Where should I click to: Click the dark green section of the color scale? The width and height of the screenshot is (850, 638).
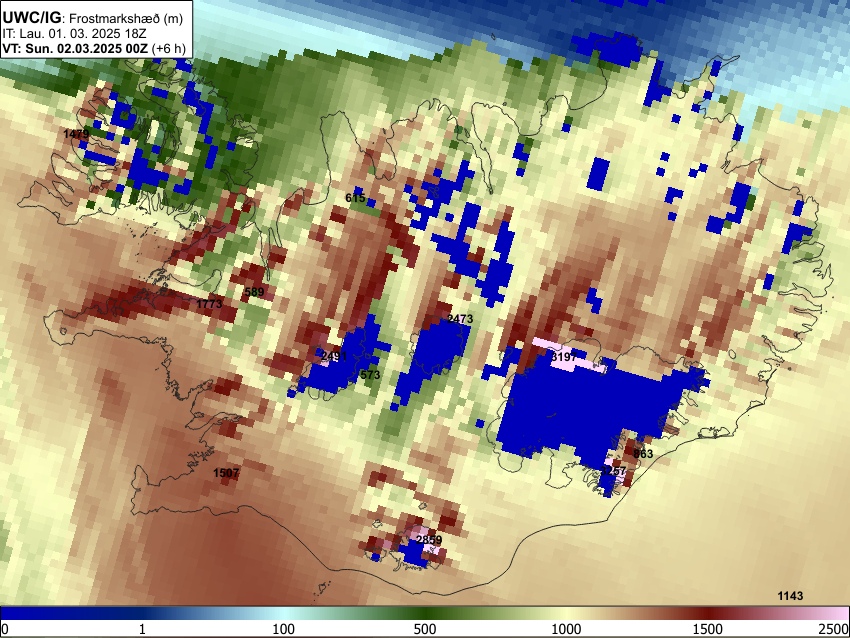(425, 613)
